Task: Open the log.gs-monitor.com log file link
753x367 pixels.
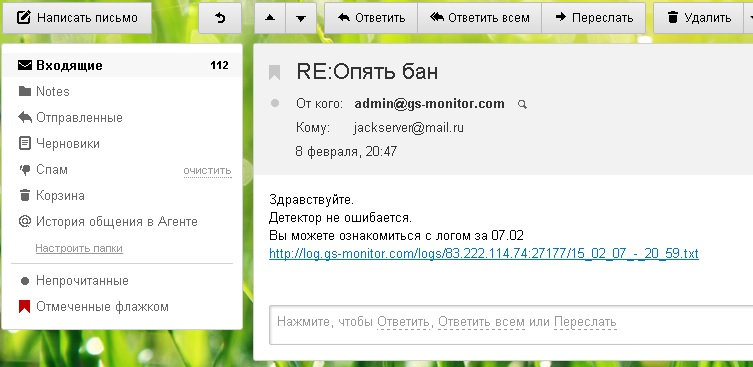Action: 484,254
